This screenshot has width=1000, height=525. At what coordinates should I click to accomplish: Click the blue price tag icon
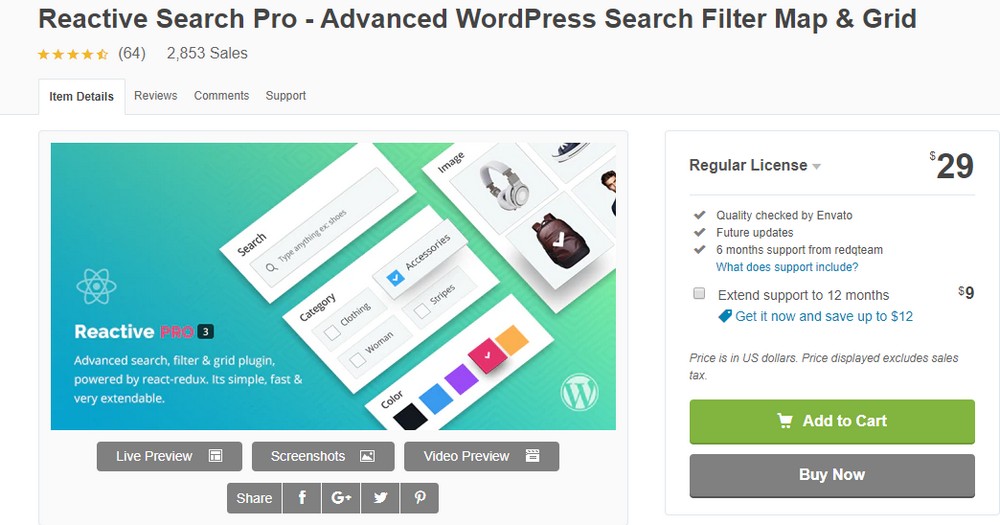pos(724,316)
